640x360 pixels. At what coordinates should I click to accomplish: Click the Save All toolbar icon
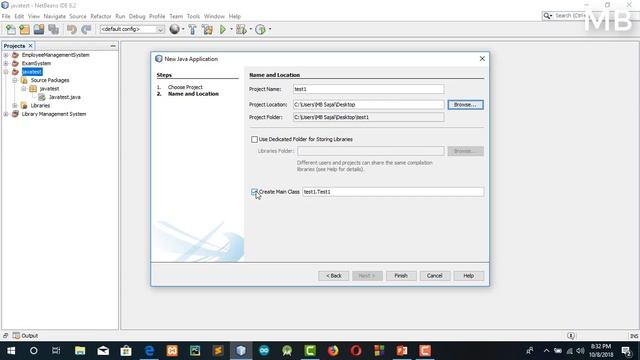click(x=53, y=29)
